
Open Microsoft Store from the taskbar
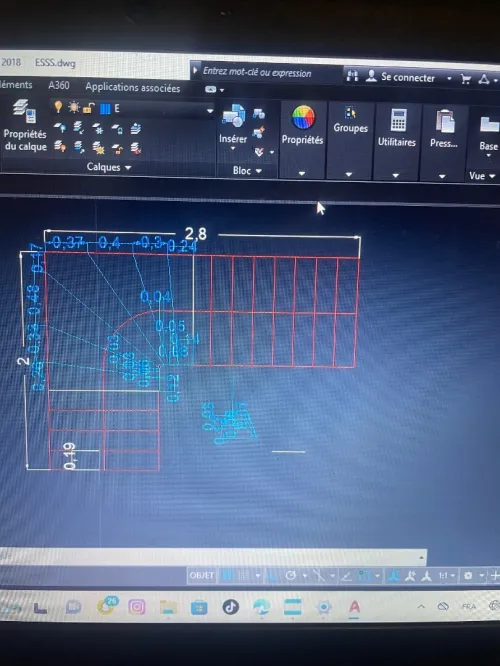point(199,607)
